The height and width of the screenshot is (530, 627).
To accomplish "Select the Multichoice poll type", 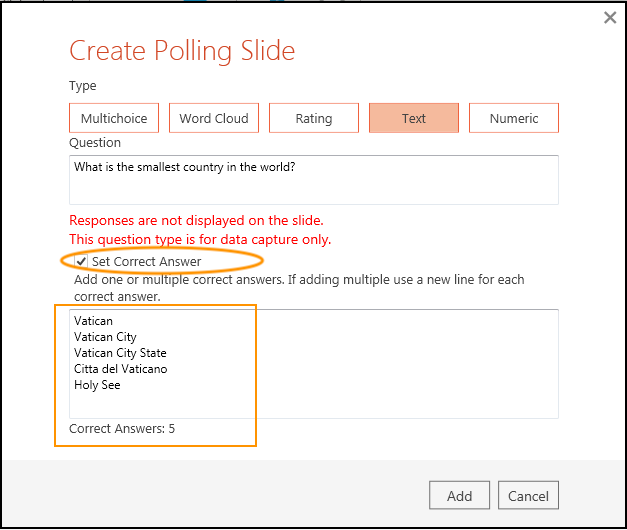I will [114, 118].
